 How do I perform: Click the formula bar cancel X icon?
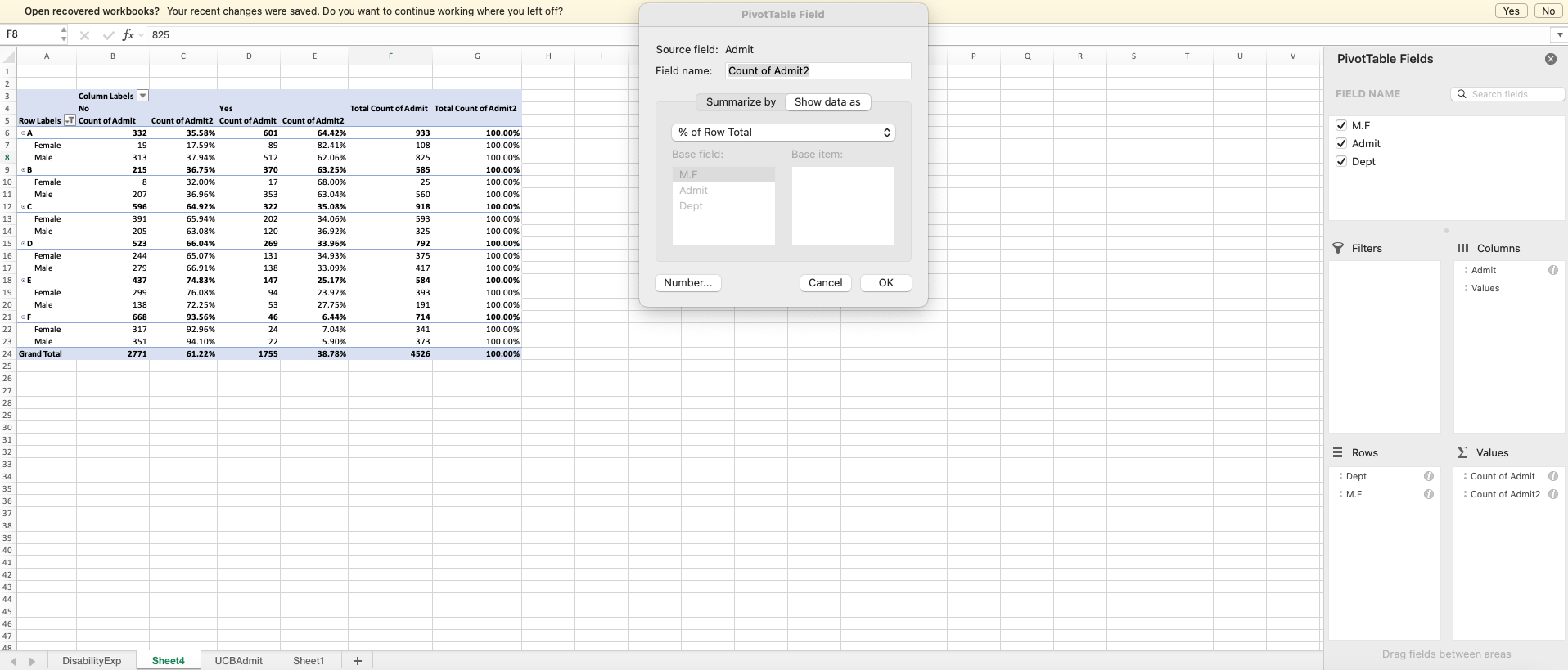(x=84, y=35)
